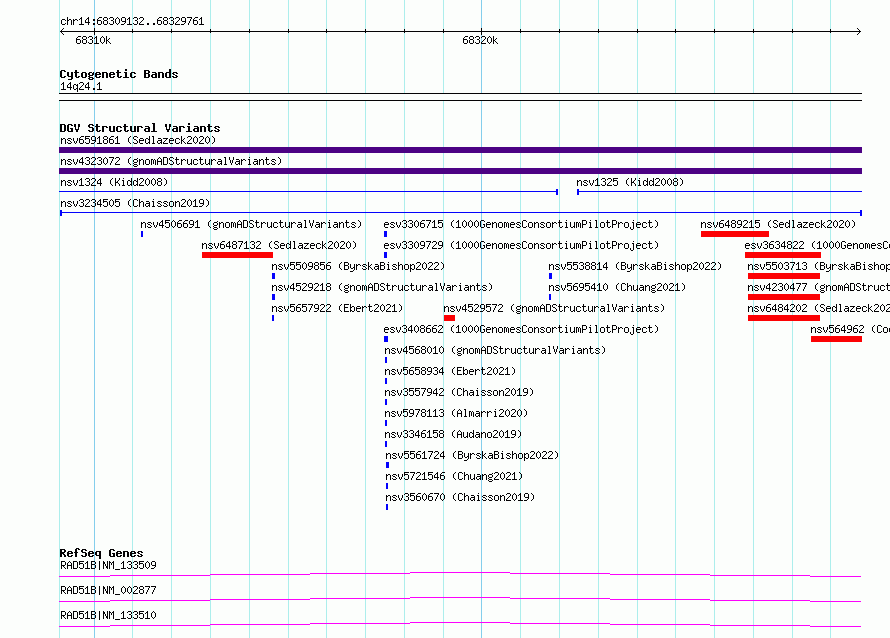This screenshot has height=638, width=890.
Task: Click nsv5721546 (Chuang2021) label
Action: click(x=454, y=476)
